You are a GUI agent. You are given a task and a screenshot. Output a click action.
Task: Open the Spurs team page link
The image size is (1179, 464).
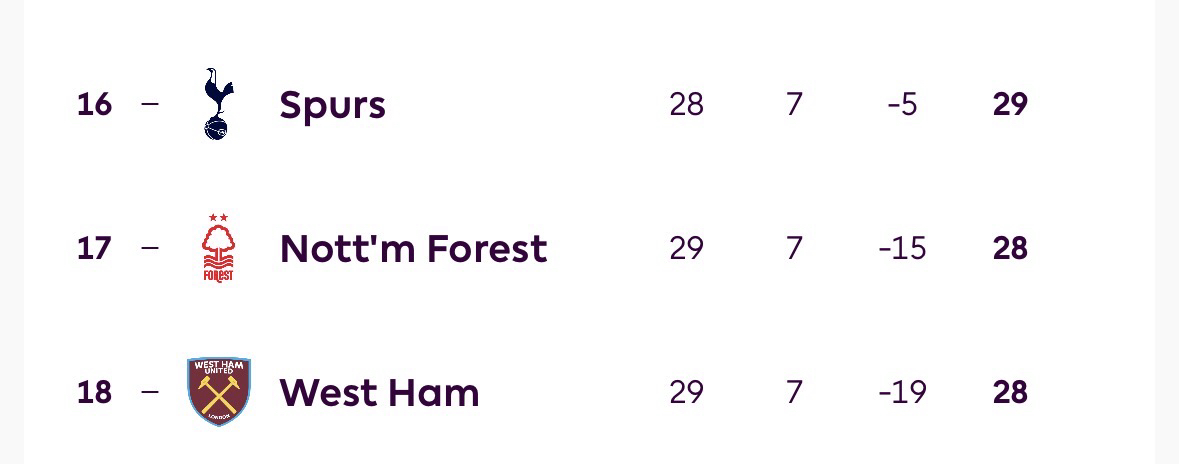[x=332, y=104]
